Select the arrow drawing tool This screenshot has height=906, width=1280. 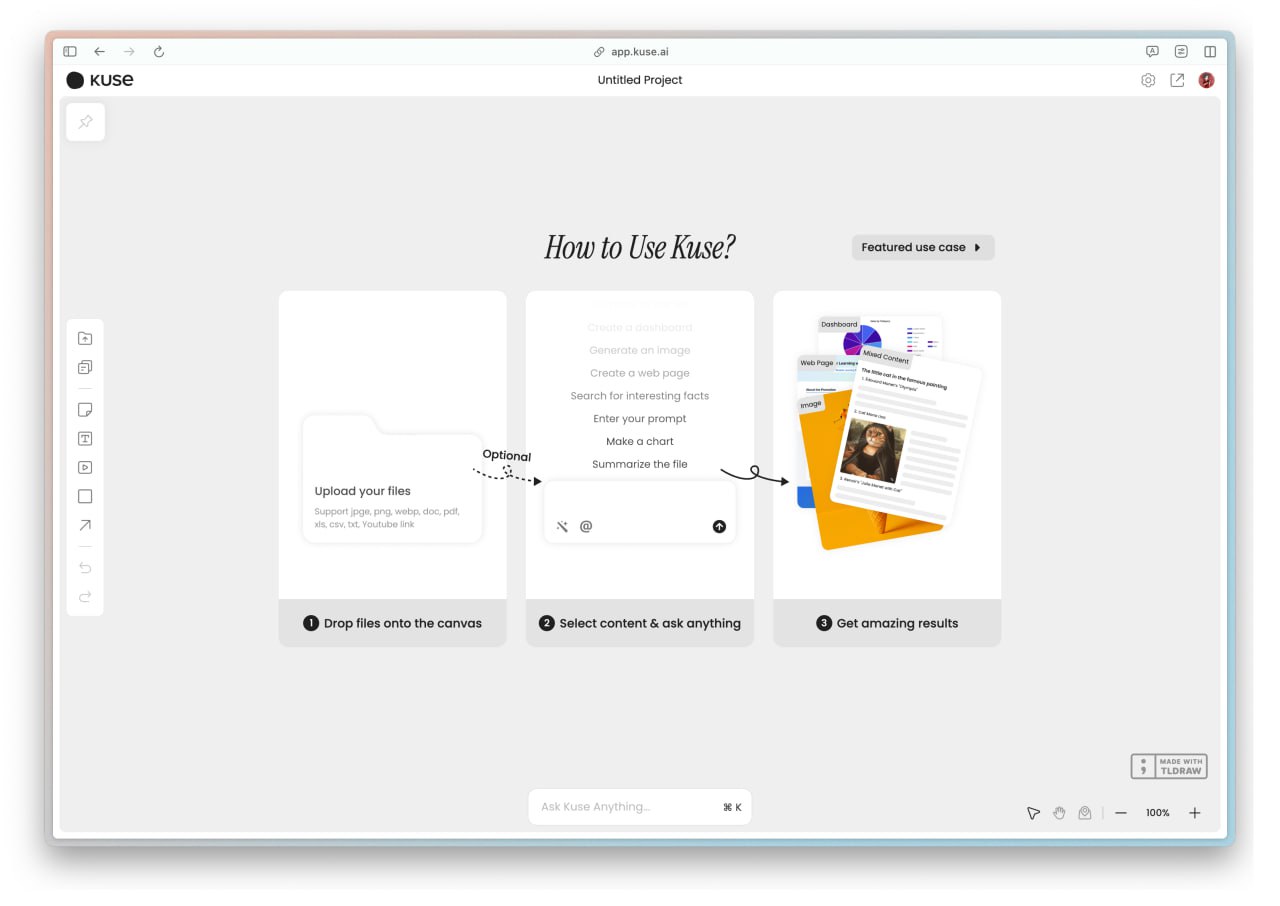85,525
